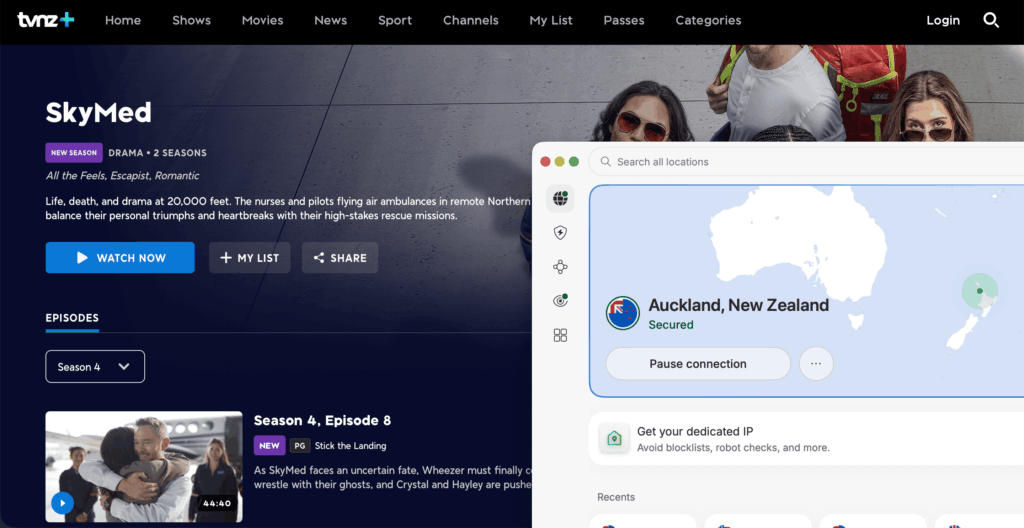This screenshot has width=1024, height=528.
Task: Minimize the VPN window with yellow button
Action: click(560, 161)
